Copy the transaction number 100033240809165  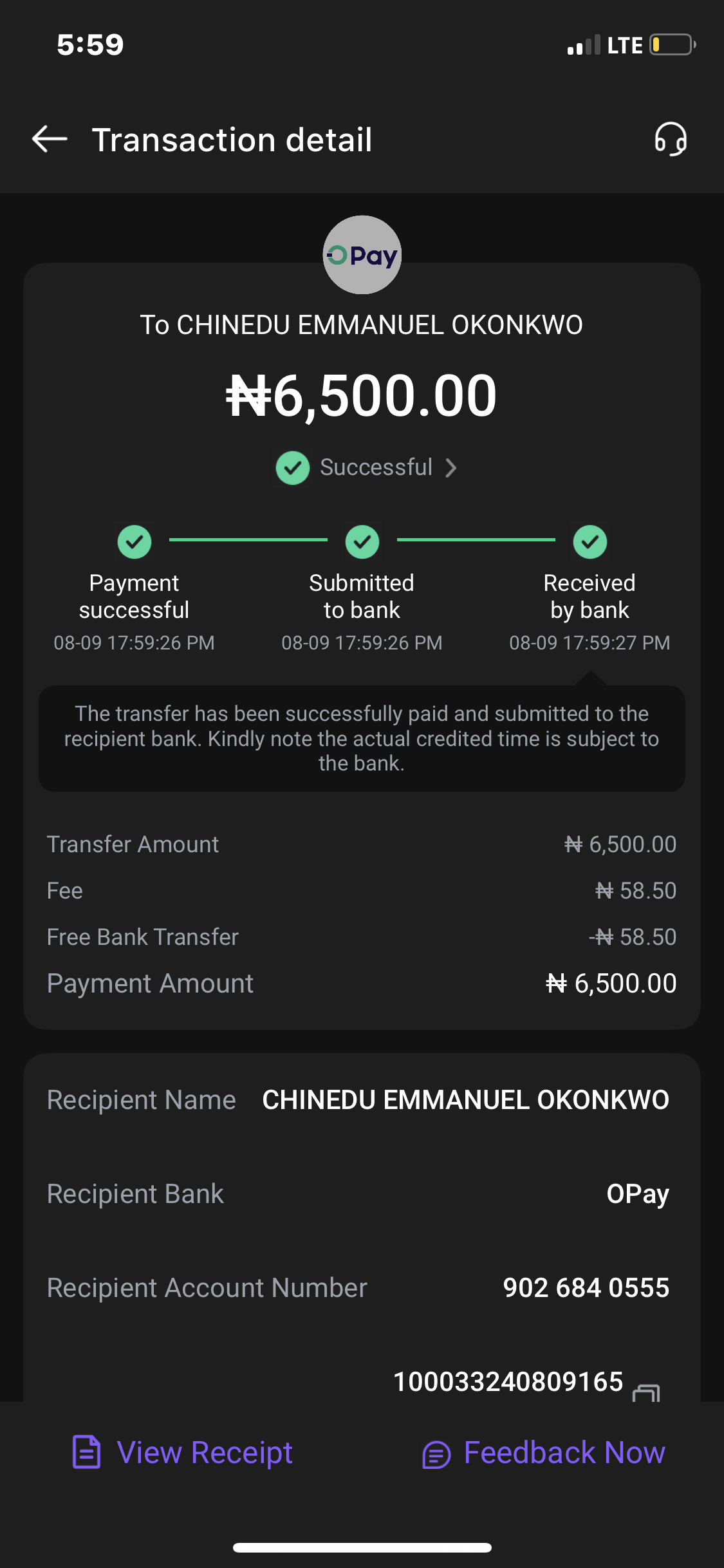point(646,1392)
